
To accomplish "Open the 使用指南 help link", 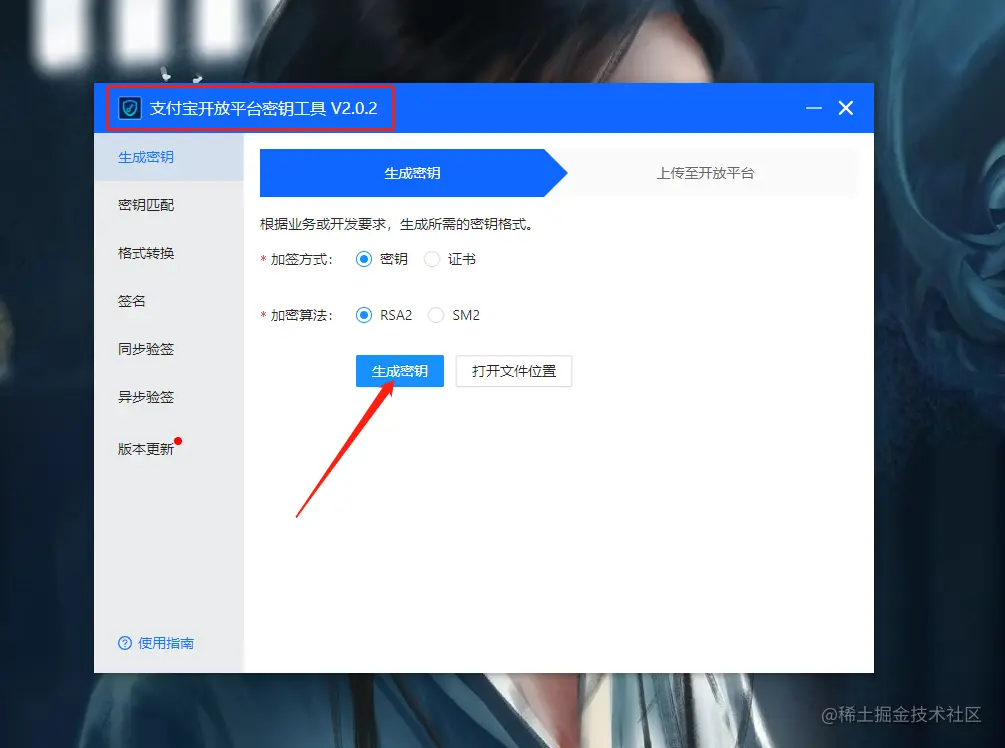I will [x=166, y=643].
